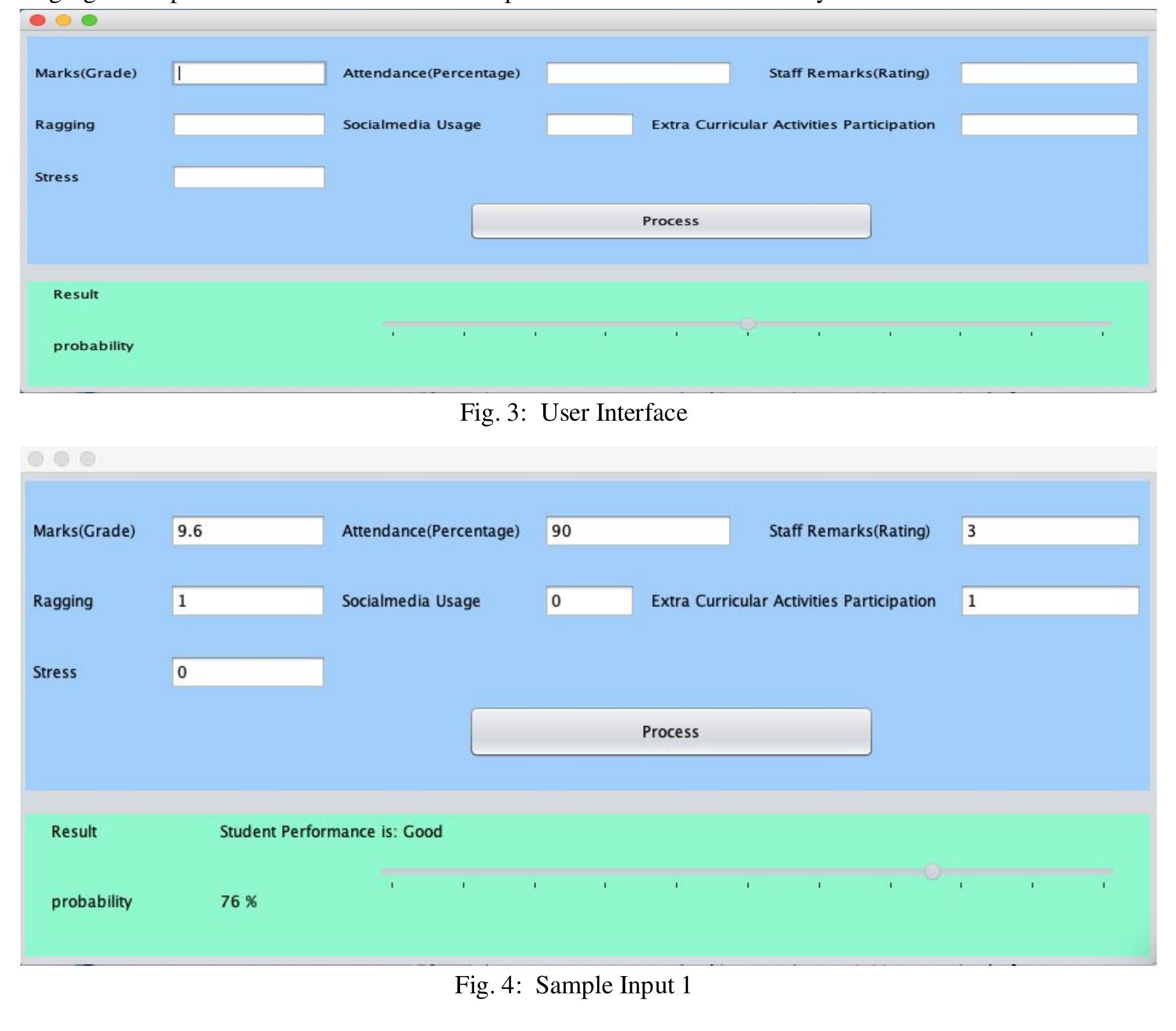Click probability slider thumb at 76 percent
Image resolution: width=1176 pixels, height=1031 pixels.
click(933, 871)
